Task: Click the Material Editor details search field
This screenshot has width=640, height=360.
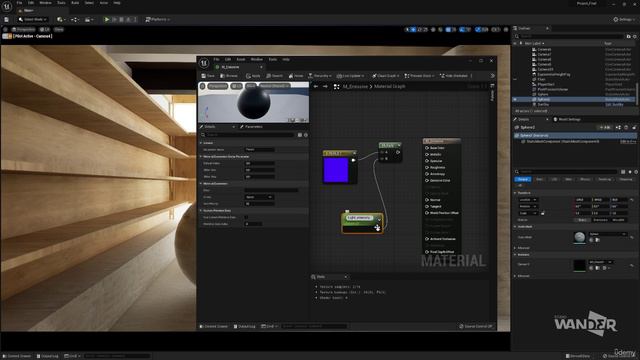Action: 250,135
